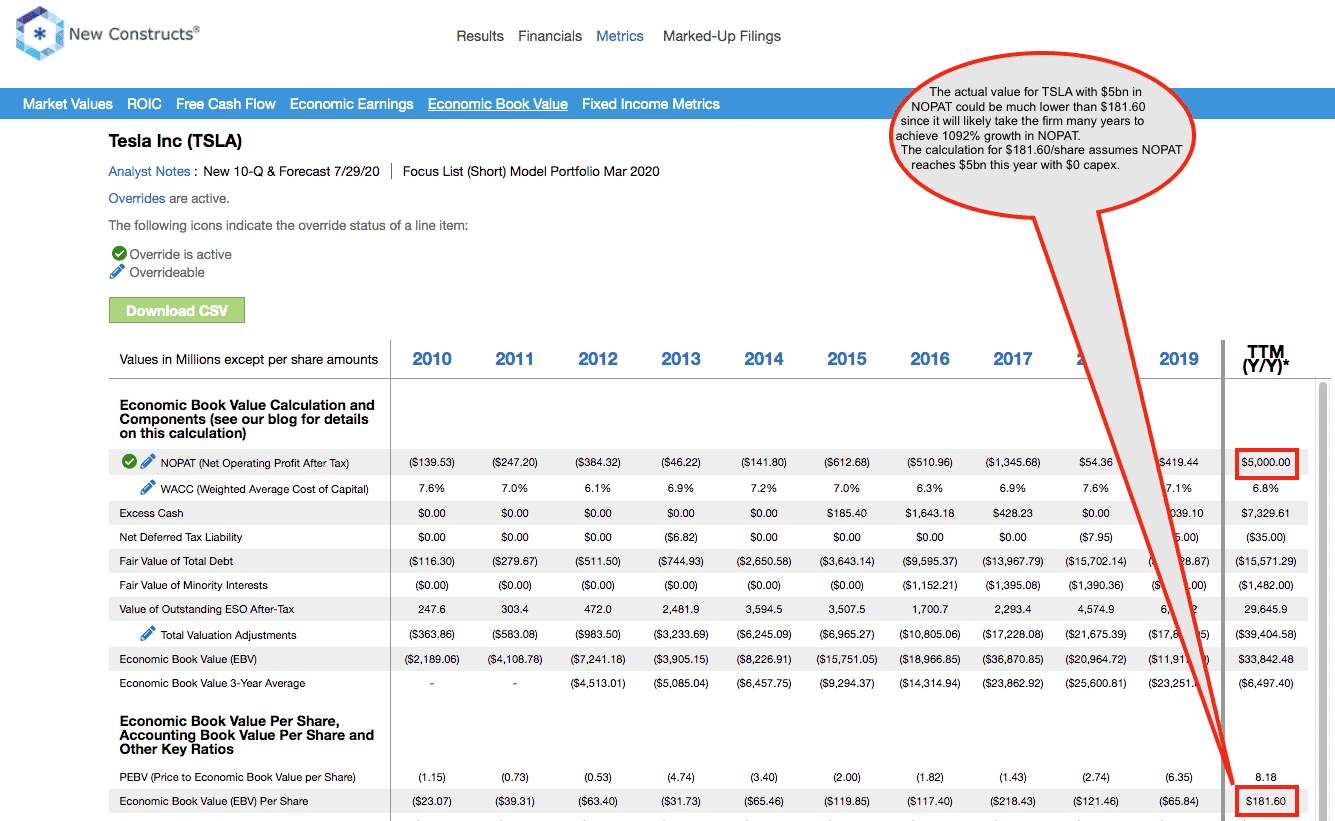Click the Download CSV button
Image resolution: width=1335 pixels, height=821 pixels.
click(x=177, y=311)
